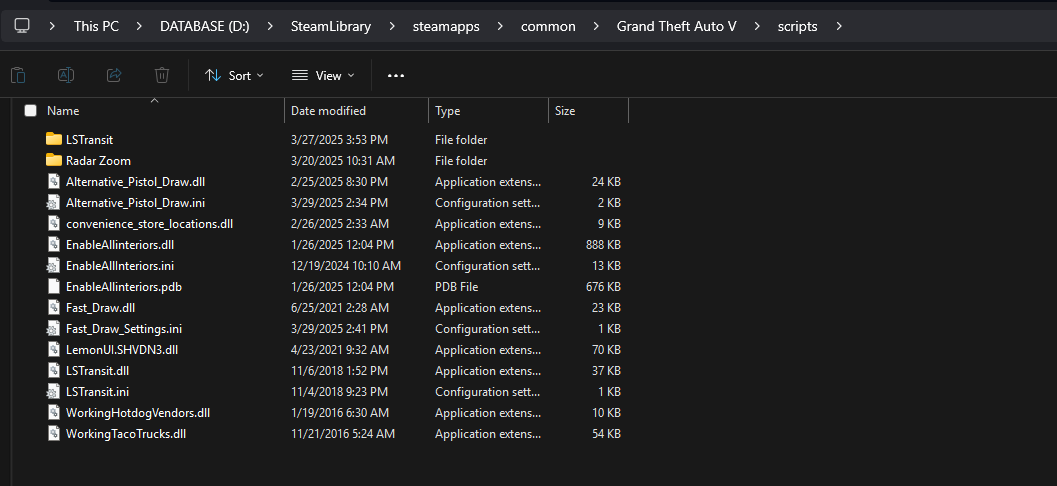
Task: Select the file name LemonUI.SHVDN3.dll
Action: [x=122, y=349]
